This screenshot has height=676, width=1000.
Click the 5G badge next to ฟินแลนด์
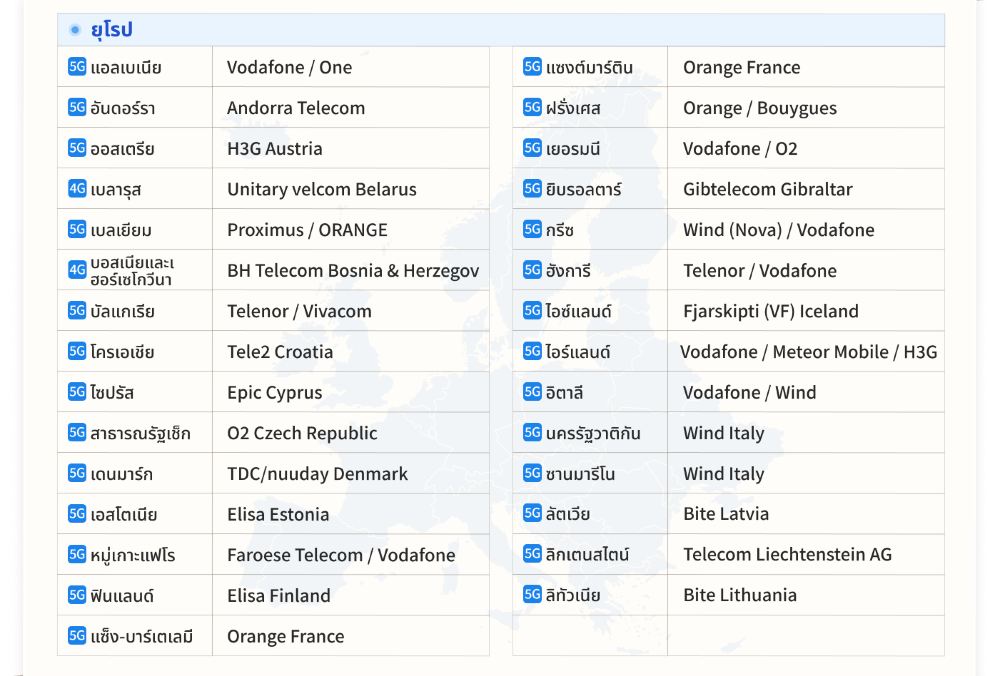(x=77, y=595)
